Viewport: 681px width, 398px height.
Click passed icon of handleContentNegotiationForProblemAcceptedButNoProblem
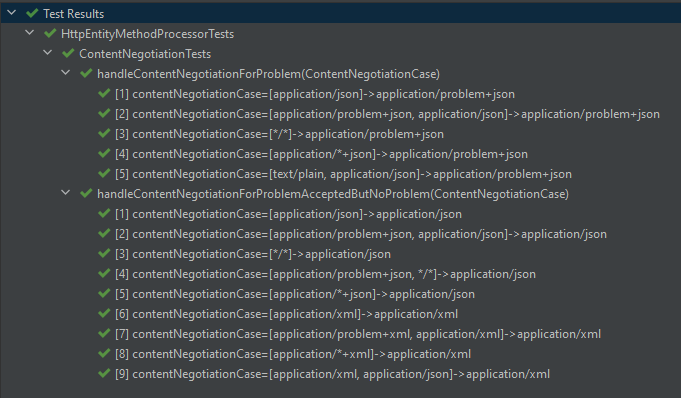86,193
